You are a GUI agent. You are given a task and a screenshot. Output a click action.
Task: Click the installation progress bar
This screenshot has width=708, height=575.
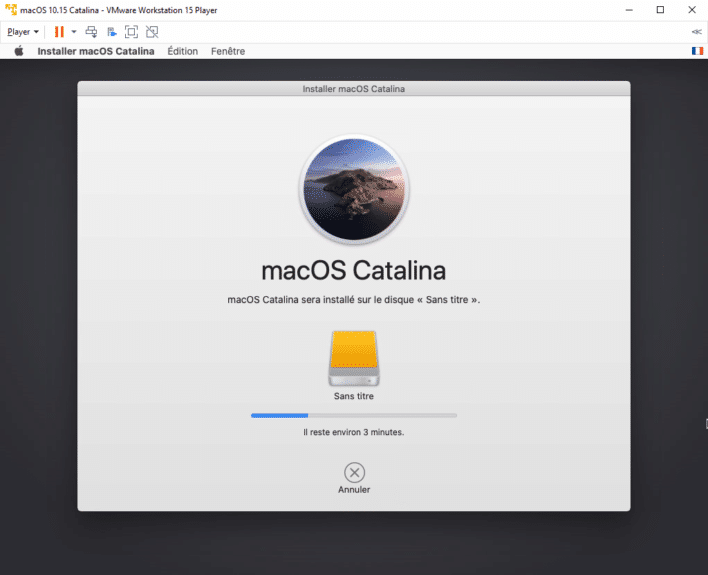coord(354,416)
